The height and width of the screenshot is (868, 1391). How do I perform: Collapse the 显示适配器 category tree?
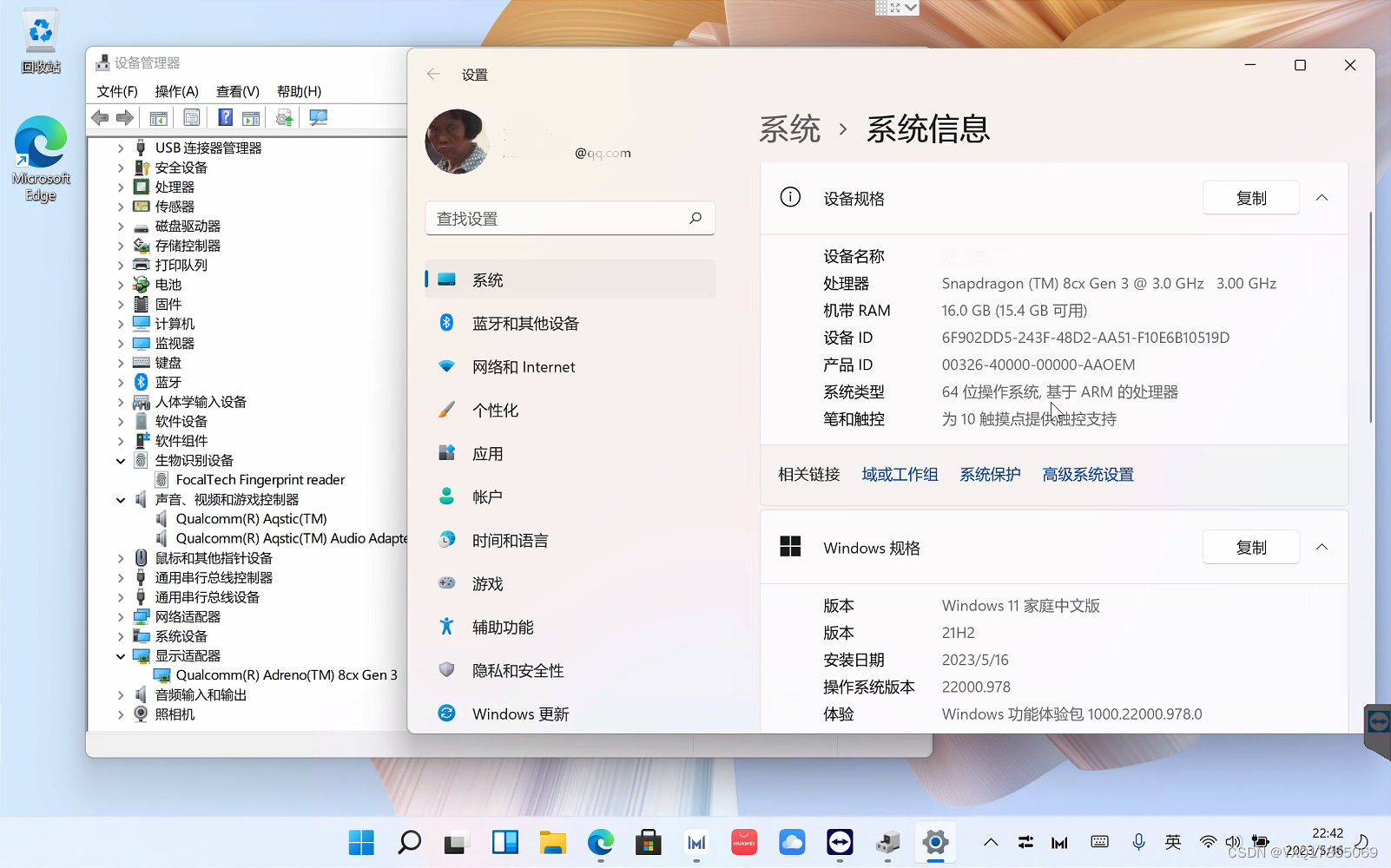122,655
